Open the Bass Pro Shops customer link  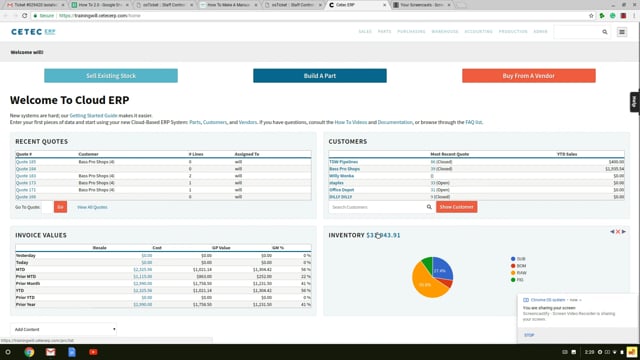pyautogui.click(x=344, y=169)
